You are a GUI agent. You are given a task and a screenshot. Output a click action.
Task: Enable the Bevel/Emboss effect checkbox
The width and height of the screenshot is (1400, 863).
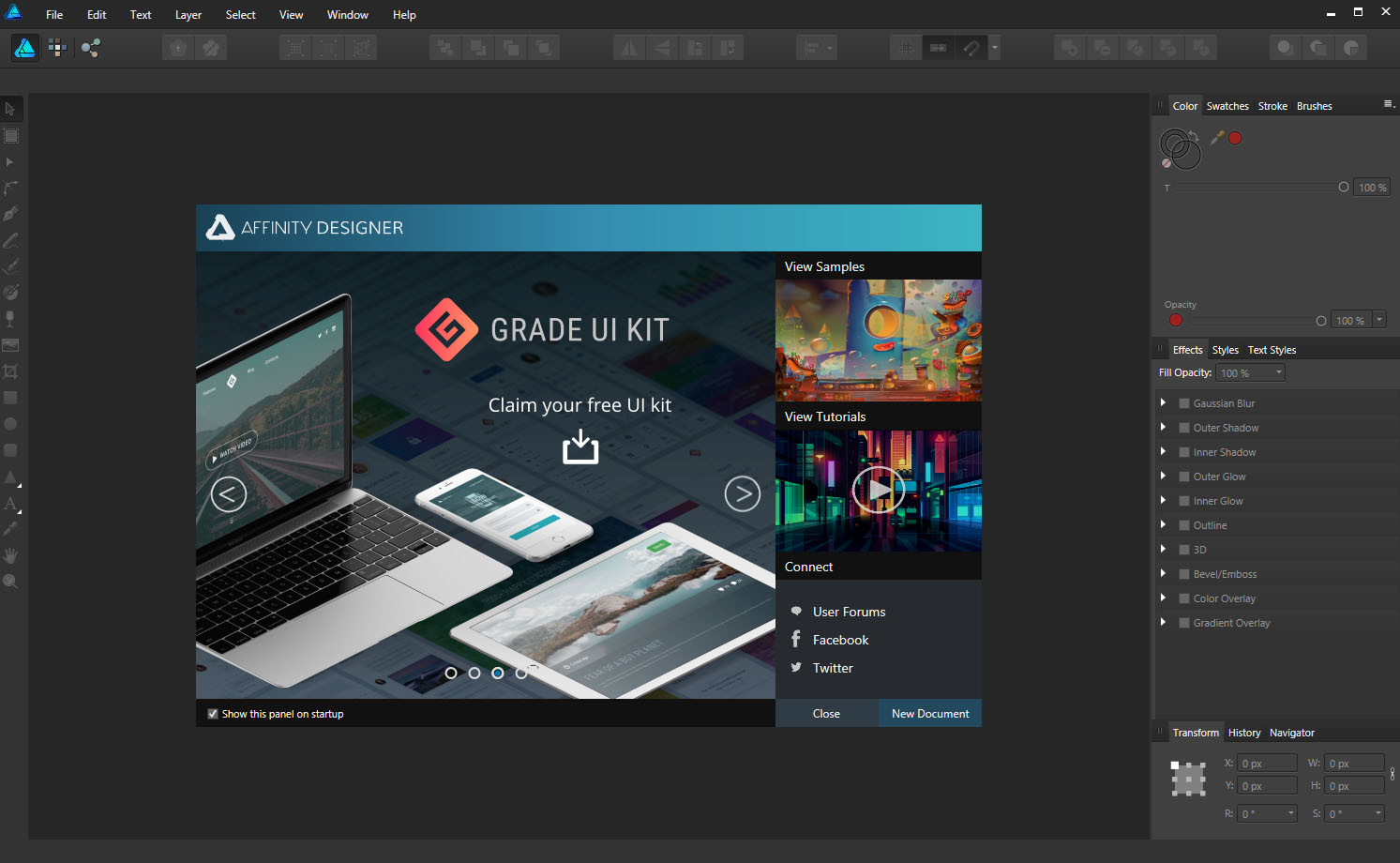1184,574
